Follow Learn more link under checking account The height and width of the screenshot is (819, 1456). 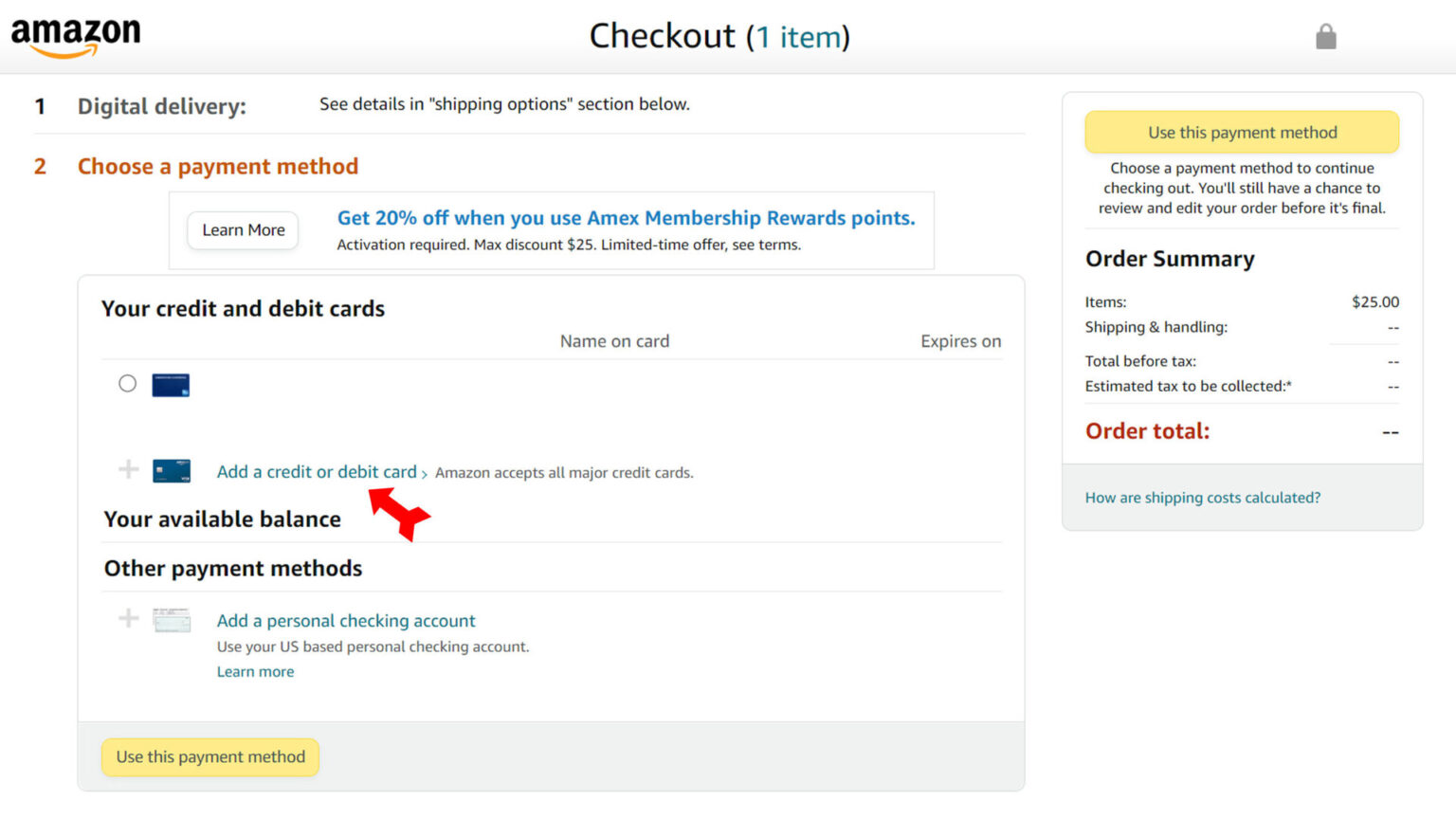tap(255, 672)
